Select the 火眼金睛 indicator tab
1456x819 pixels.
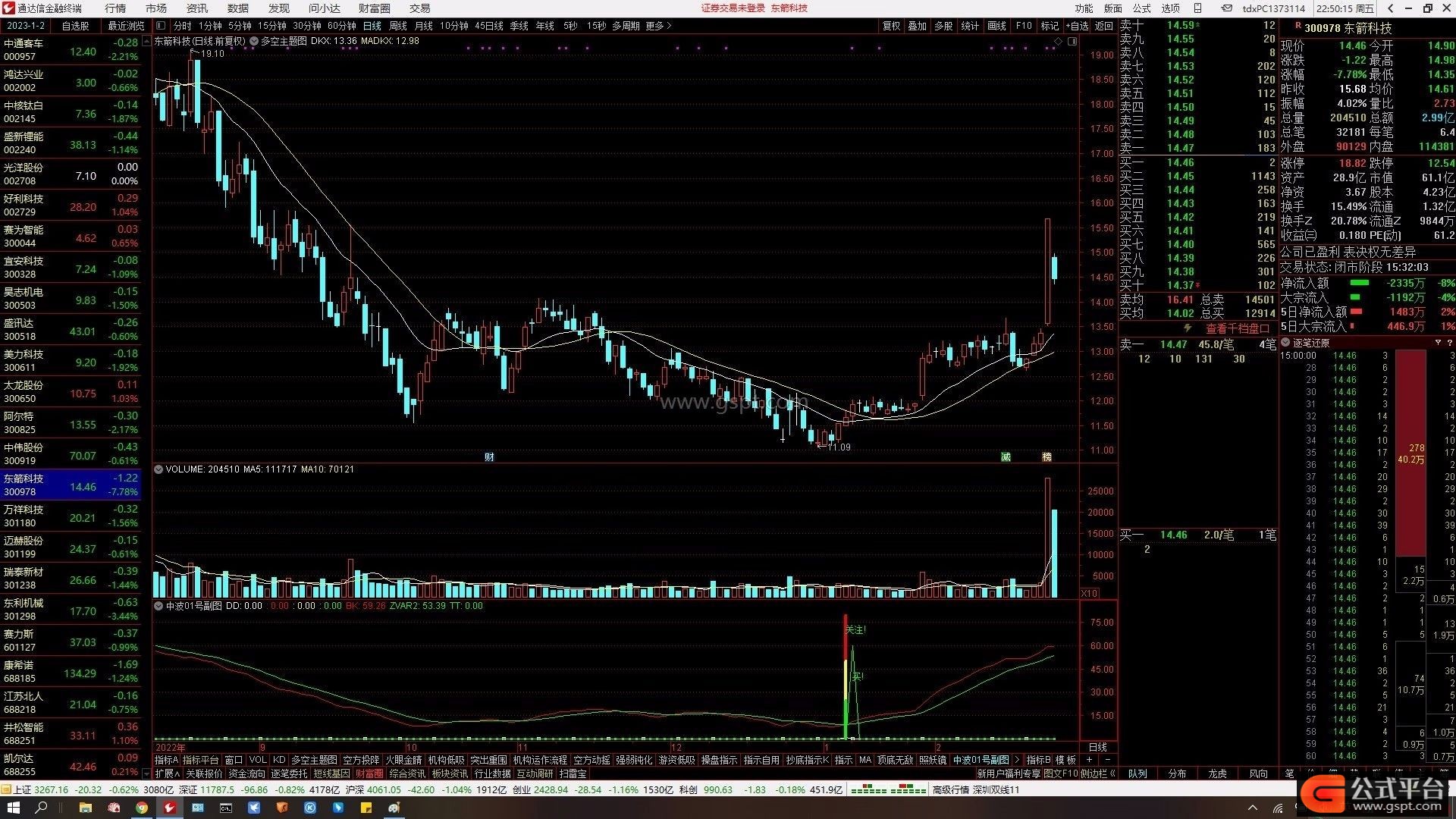tap(403, 760)
